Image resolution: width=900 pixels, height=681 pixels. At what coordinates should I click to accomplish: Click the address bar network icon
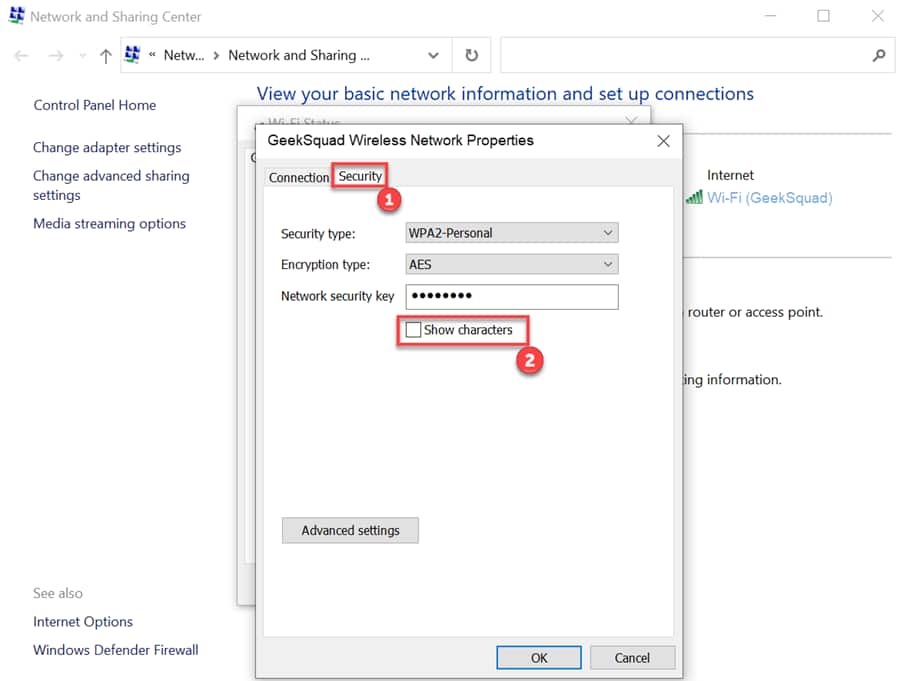(x=132, y=55)
